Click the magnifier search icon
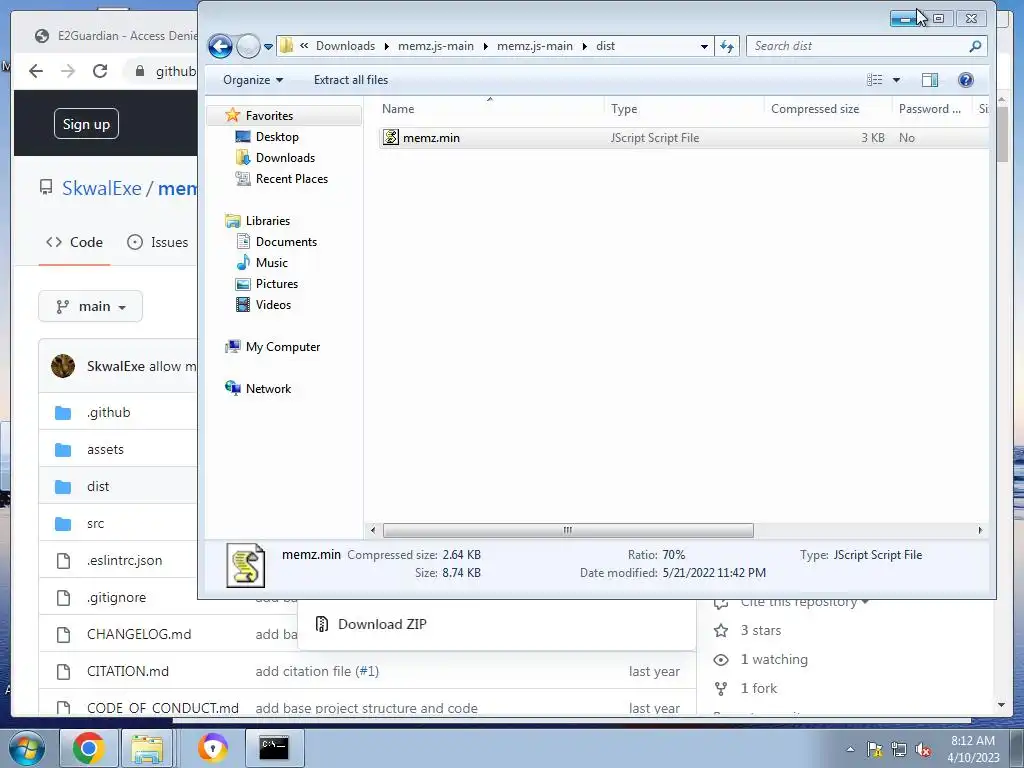The height and width of the screenshot is (768, 1024). [x=976, y=46]
